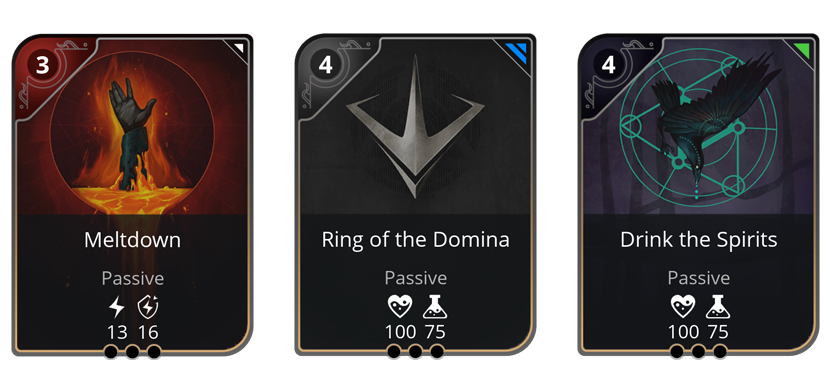This screenshot has height=390, width=830.
Task: Click the first upgrade slot dot on Meltdown
Action: coord(111,351)
